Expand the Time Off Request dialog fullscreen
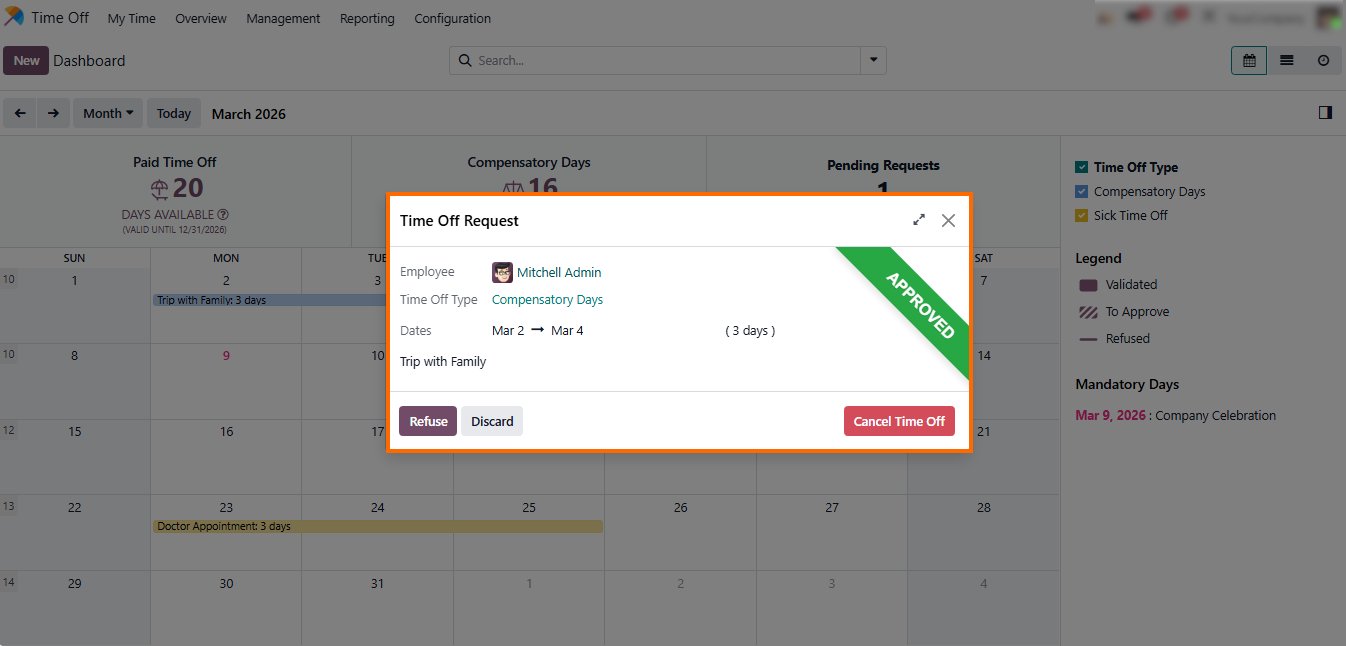The image size is (1346, 646). (x=919, y=220)
